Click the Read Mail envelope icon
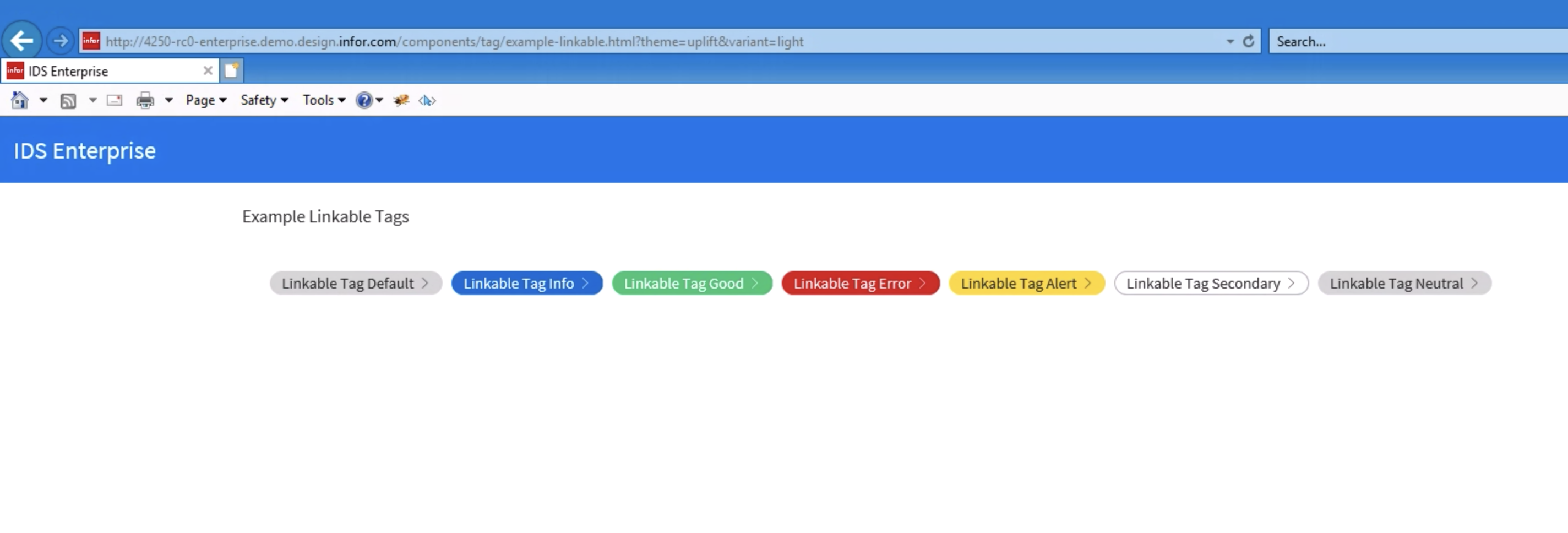 [x=115, y=100]
